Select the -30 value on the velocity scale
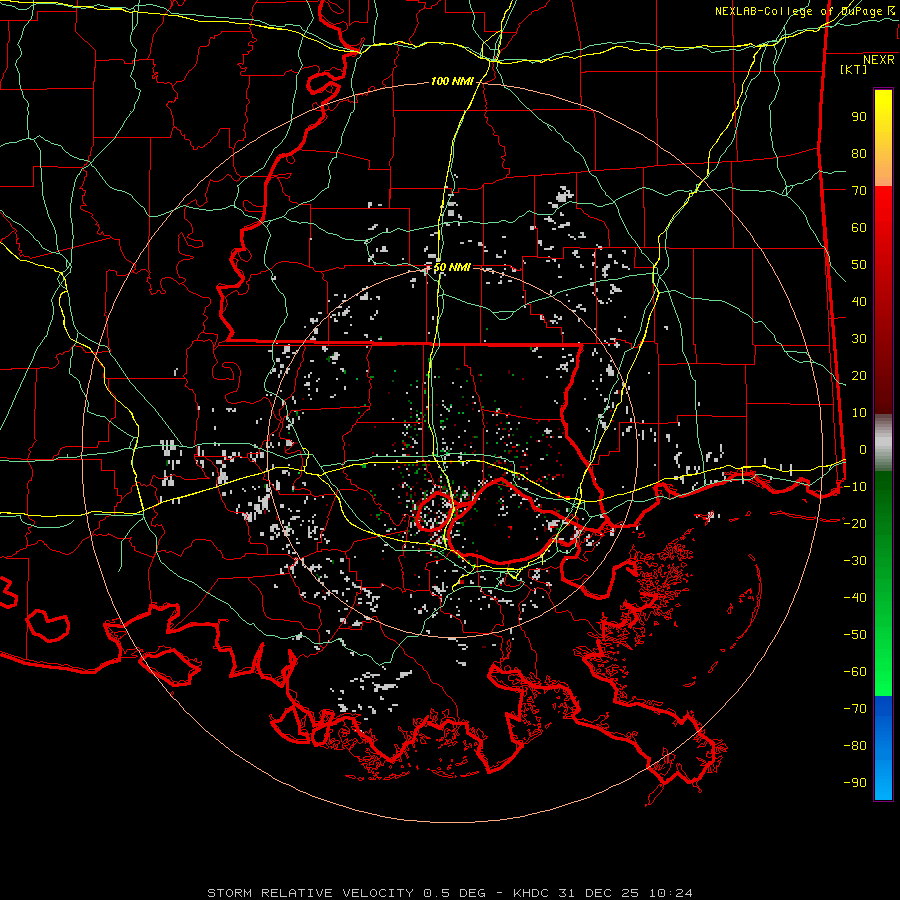 coord(855,561)
